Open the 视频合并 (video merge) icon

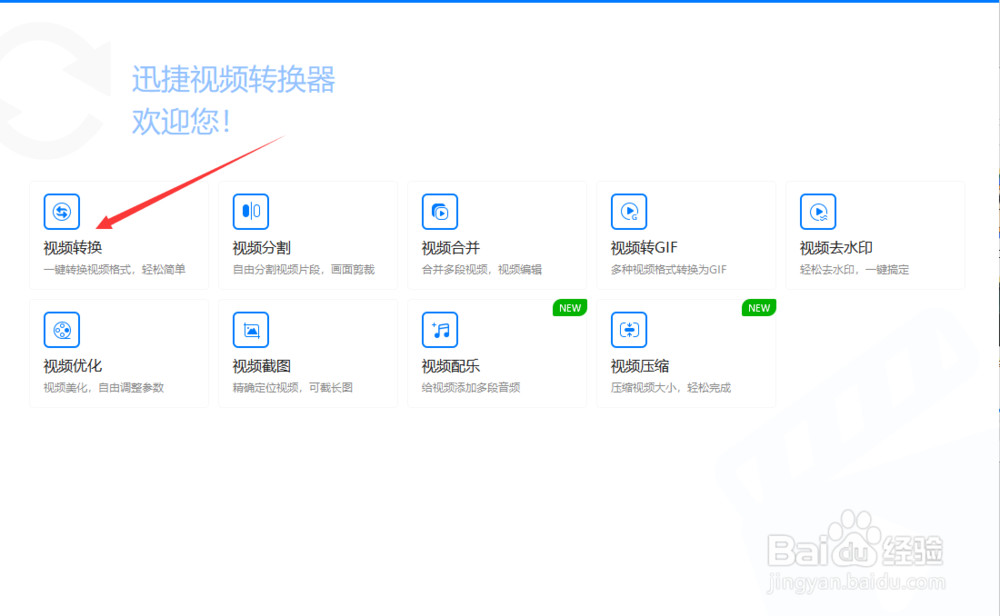click(x=439, y=211)
